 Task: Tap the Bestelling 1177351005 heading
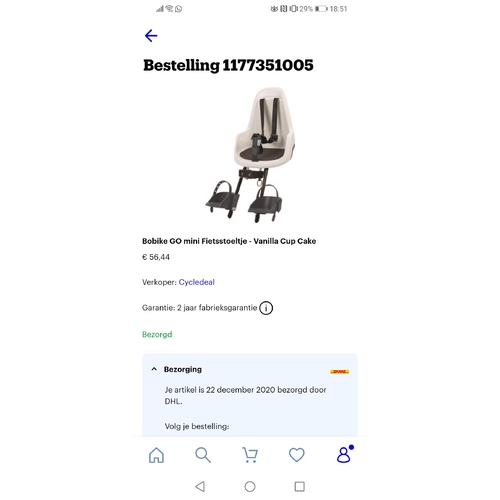click(x=228, y=65)
